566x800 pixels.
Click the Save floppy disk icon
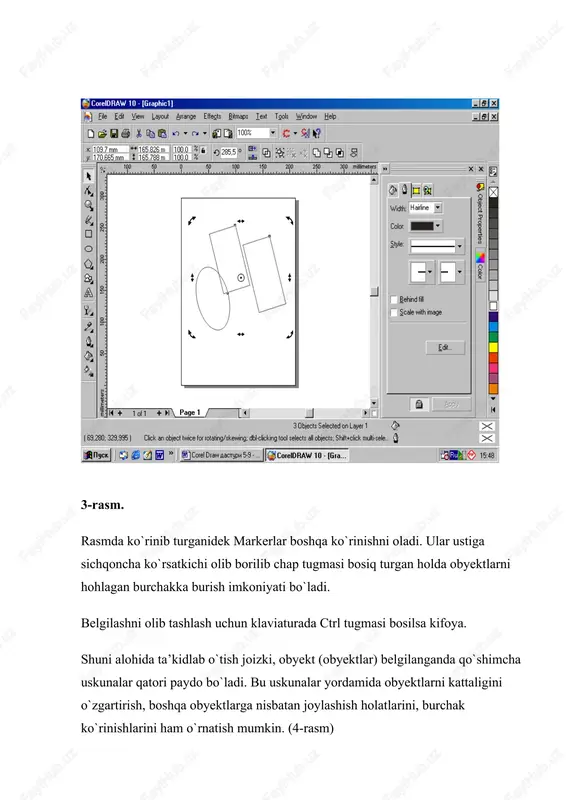coord(114,134)
